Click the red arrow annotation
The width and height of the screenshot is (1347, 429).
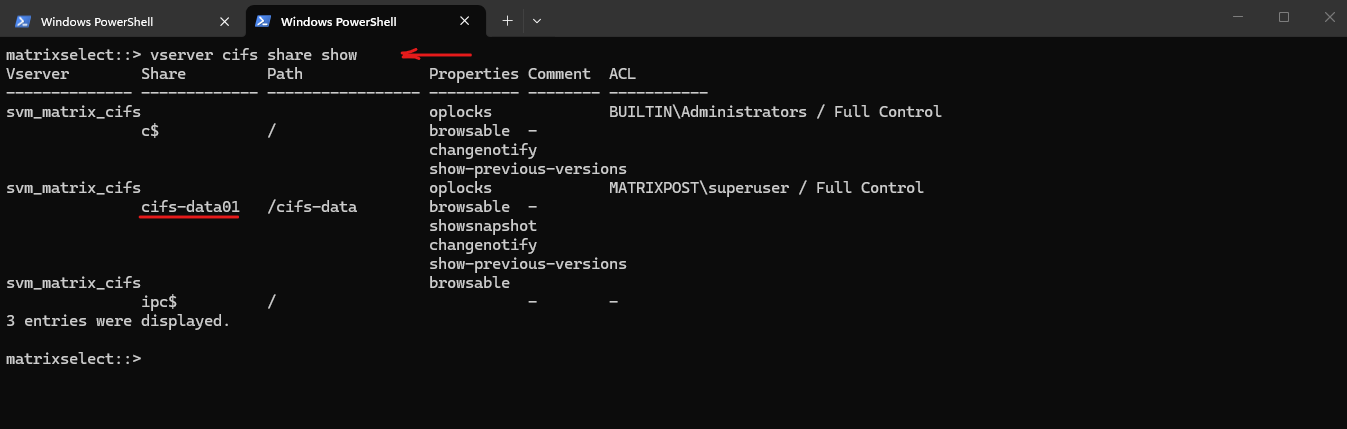pos(436,55)
